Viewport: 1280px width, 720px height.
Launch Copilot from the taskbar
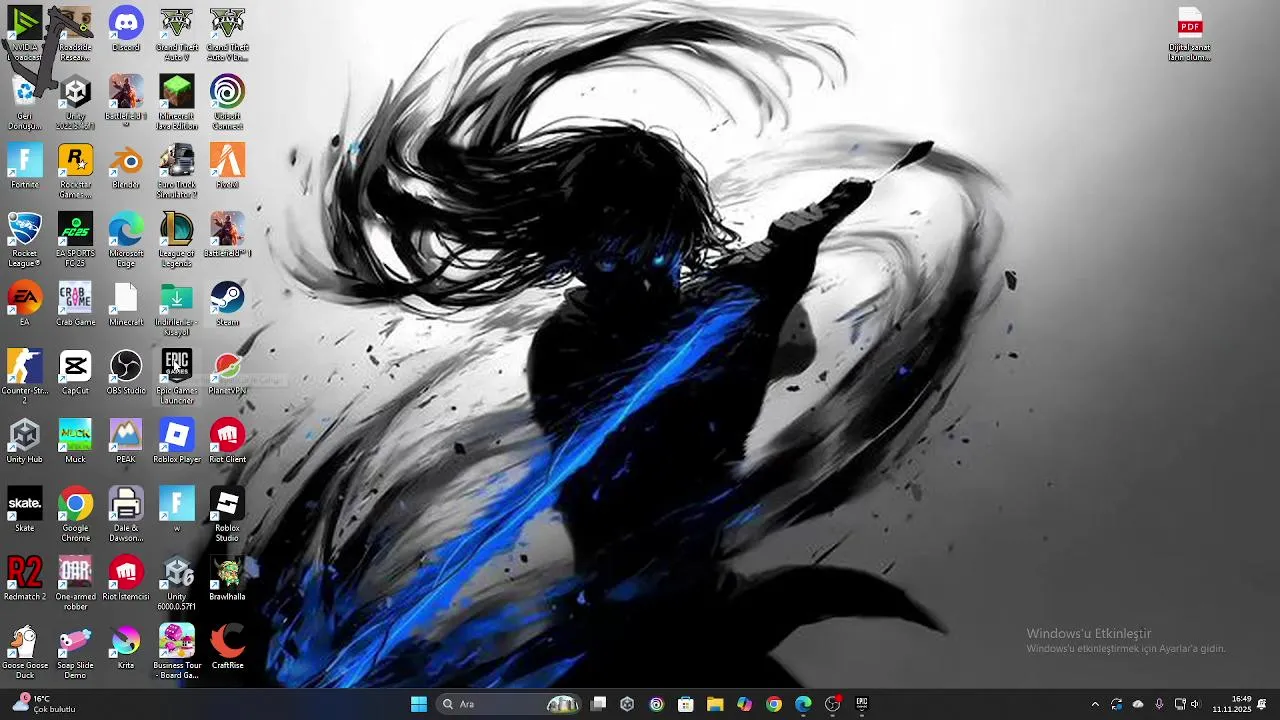pos(744,704)
